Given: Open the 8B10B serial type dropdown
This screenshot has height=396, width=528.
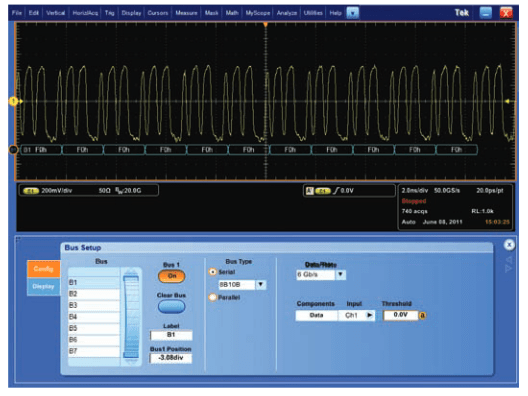Looking at the screenshot, I should (x=261, y=285).
